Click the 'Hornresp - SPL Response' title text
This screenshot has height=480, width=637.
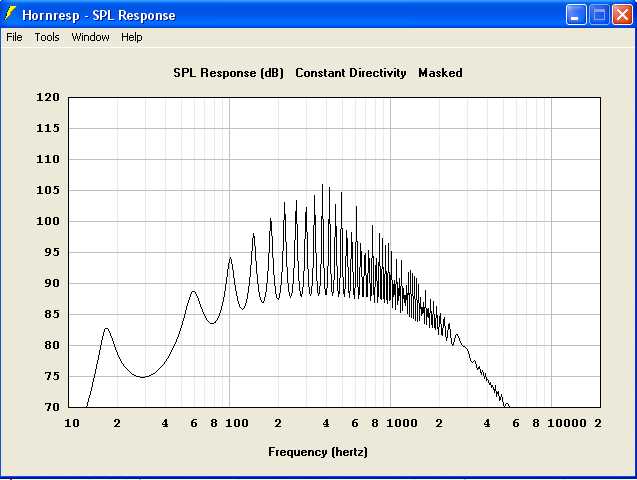[x=99, y=15]
